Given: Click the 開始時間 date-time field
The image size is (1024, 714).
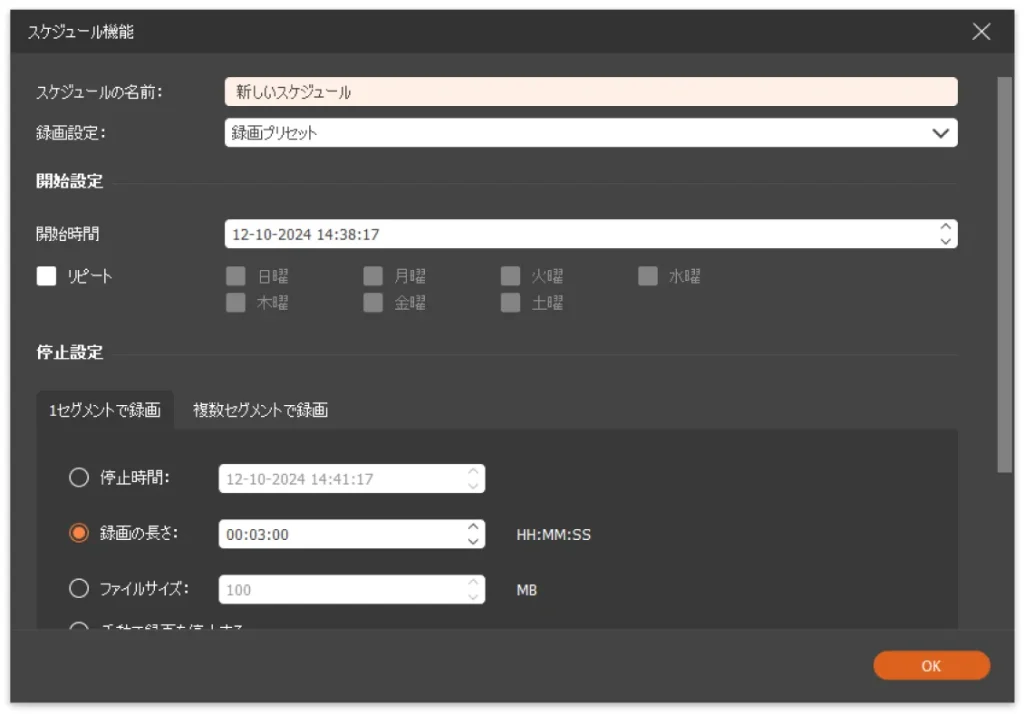Looking at the screenshot, I should (x=580, y=234).
